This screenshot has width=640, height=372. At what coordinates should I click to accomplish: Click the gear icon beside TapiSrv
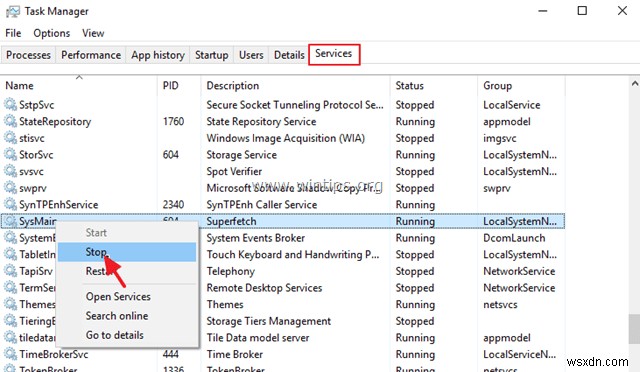(x=10, y=271)
